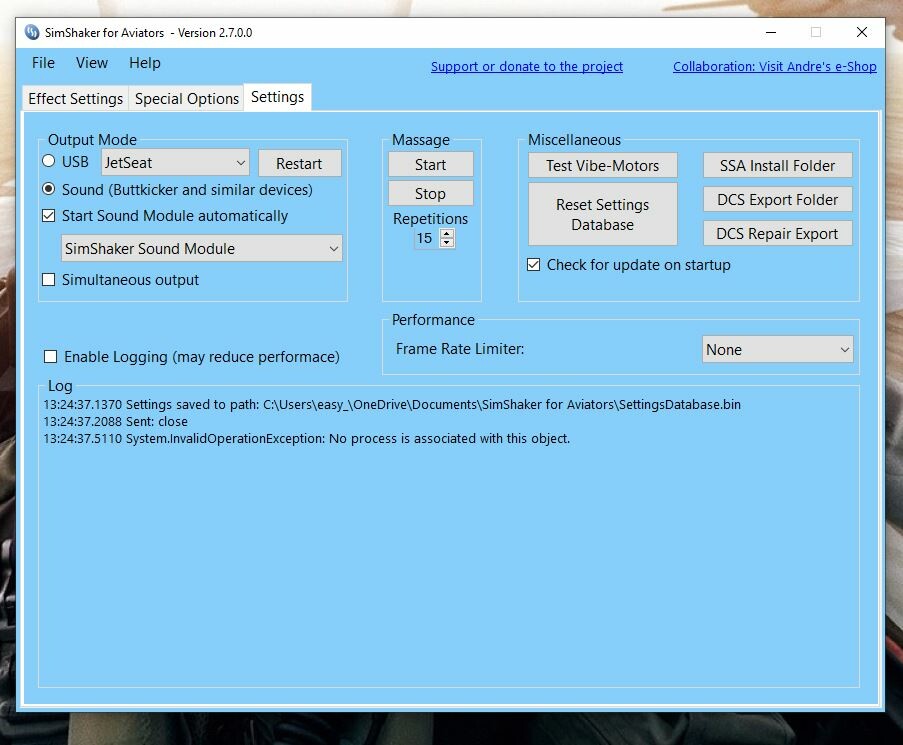Click the 'Settings saved to path' log line
This screenshot has width=903, height=745.
(x=392, y=405)
